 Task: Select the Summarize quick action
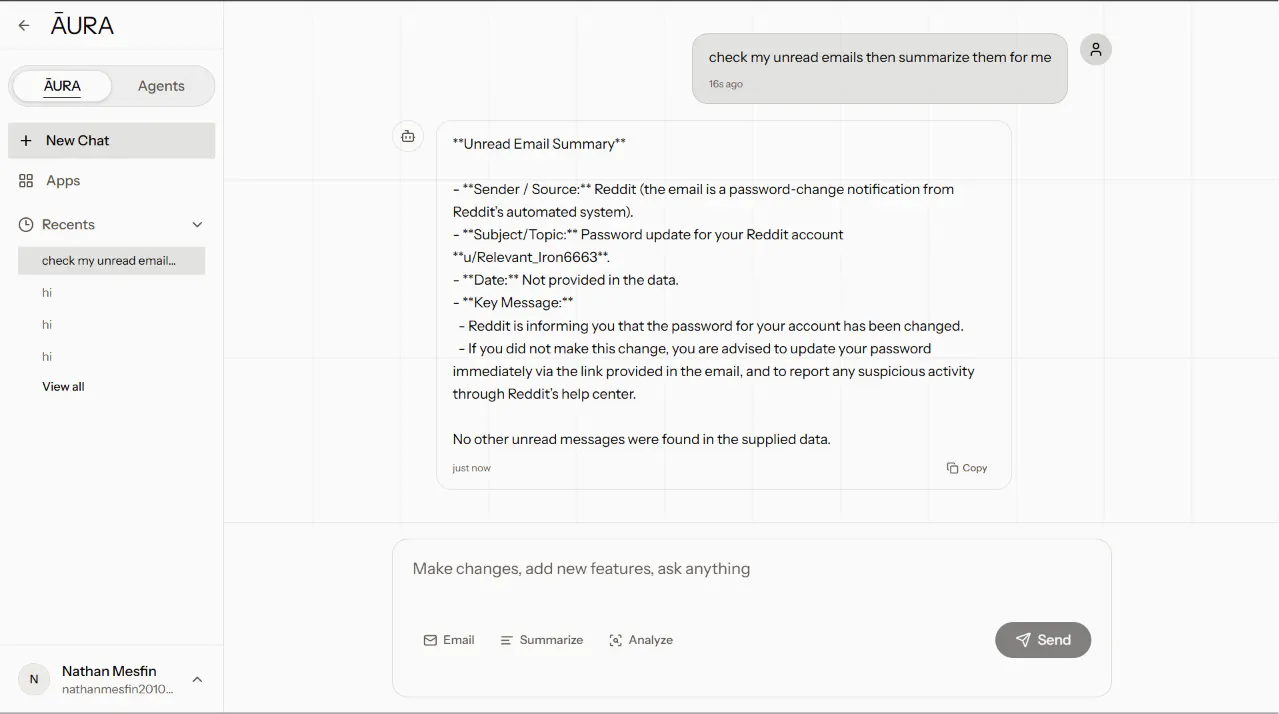coord(542,640)
